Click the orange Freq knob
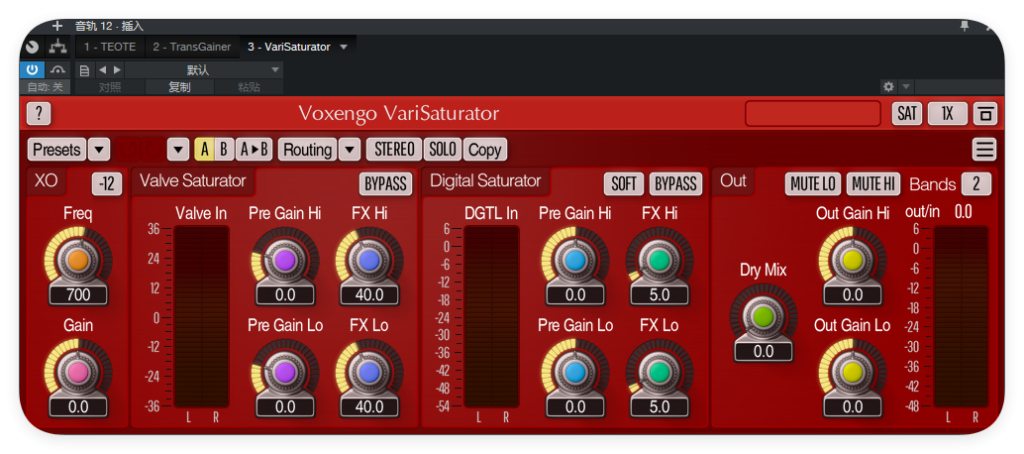 point(78,260)
